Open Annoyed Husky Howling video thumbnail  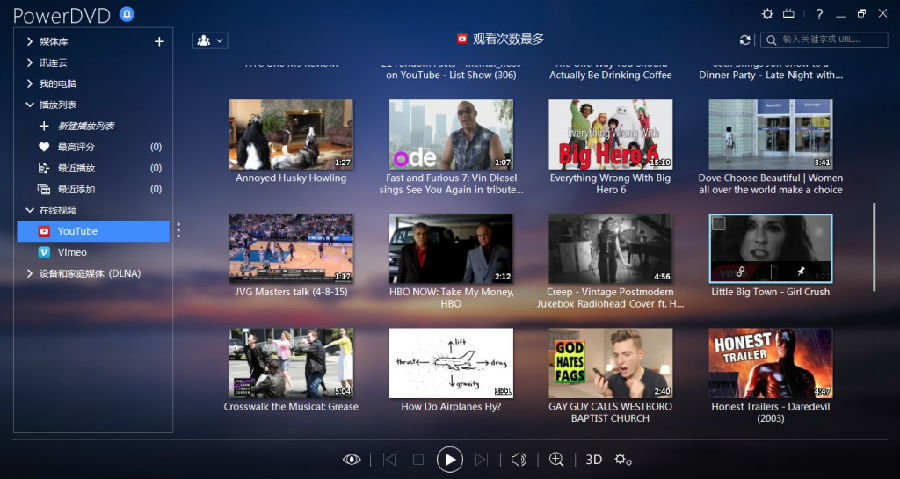point(291,134)
